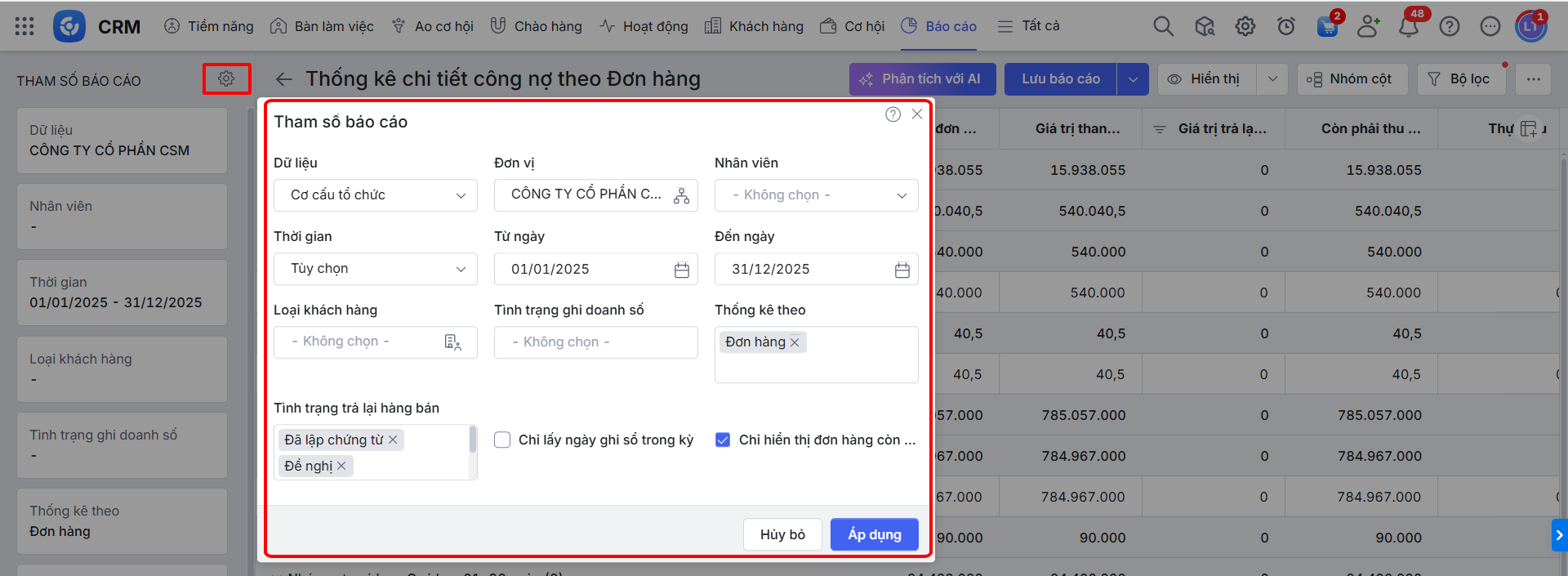Open the notifications bell icon

1408,27
